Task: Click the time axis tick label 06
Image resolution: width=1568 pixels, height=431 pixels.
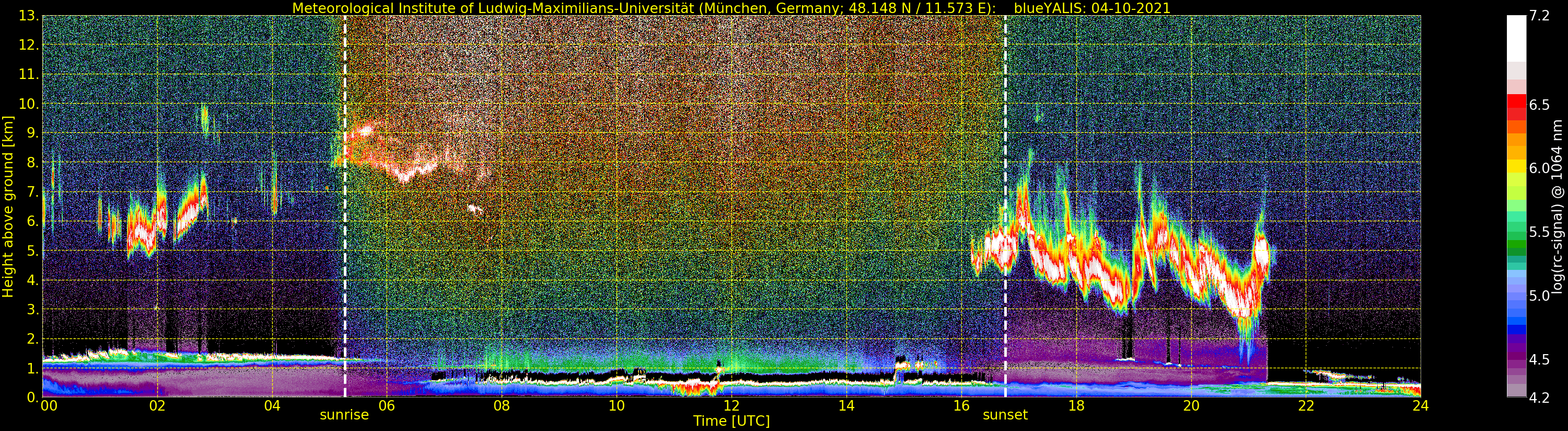Action: tap(387, 405)
